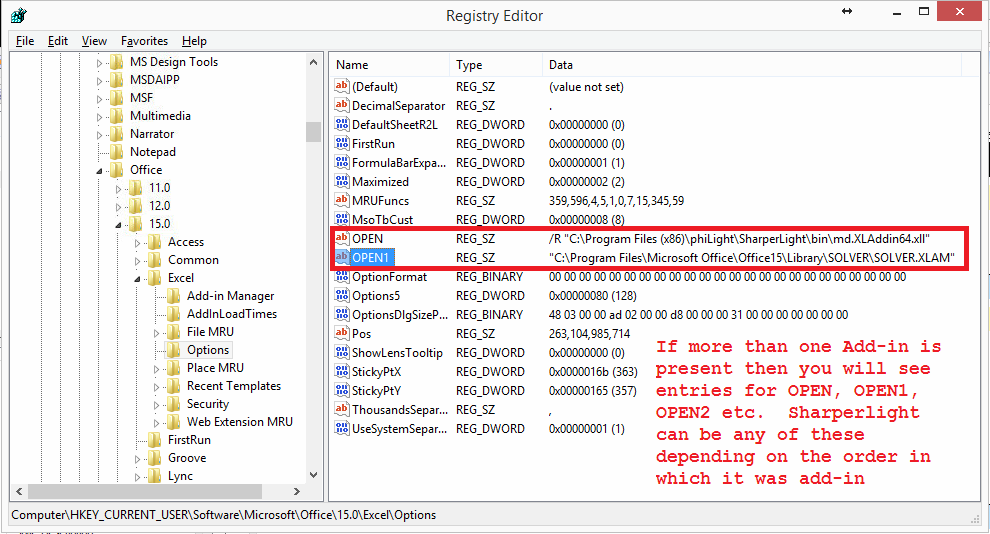Image resolution: width=990 pixels, height=534 pixels.
Task: Open the Favorites menu
Action: pyautogui.click(x=144, y=41)
